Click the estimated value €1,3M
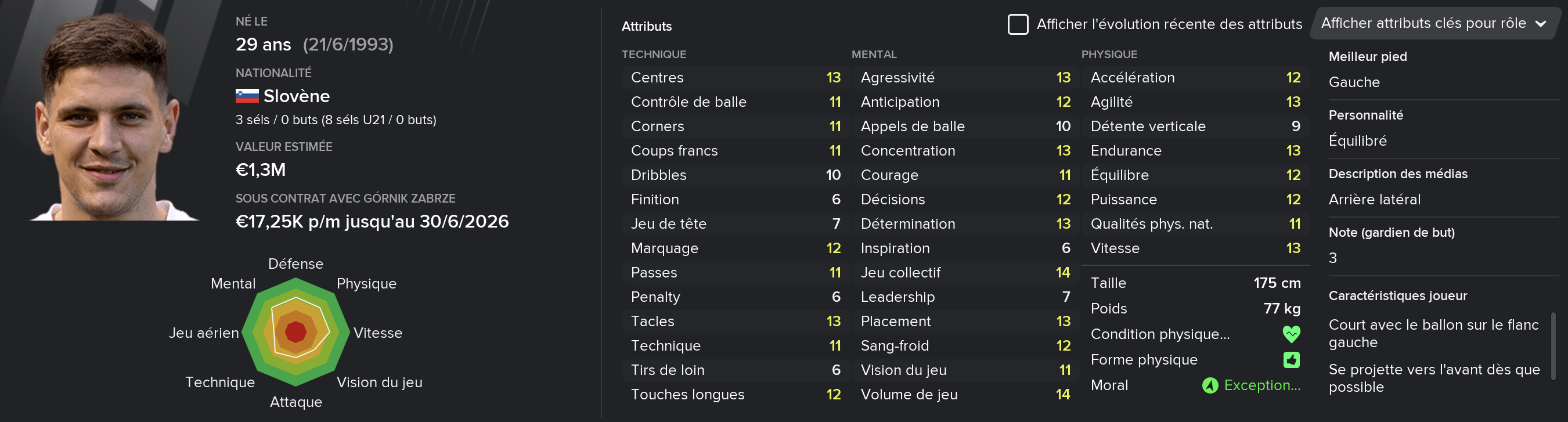The height and width of the screenshot is (422, 1568). 261,170
